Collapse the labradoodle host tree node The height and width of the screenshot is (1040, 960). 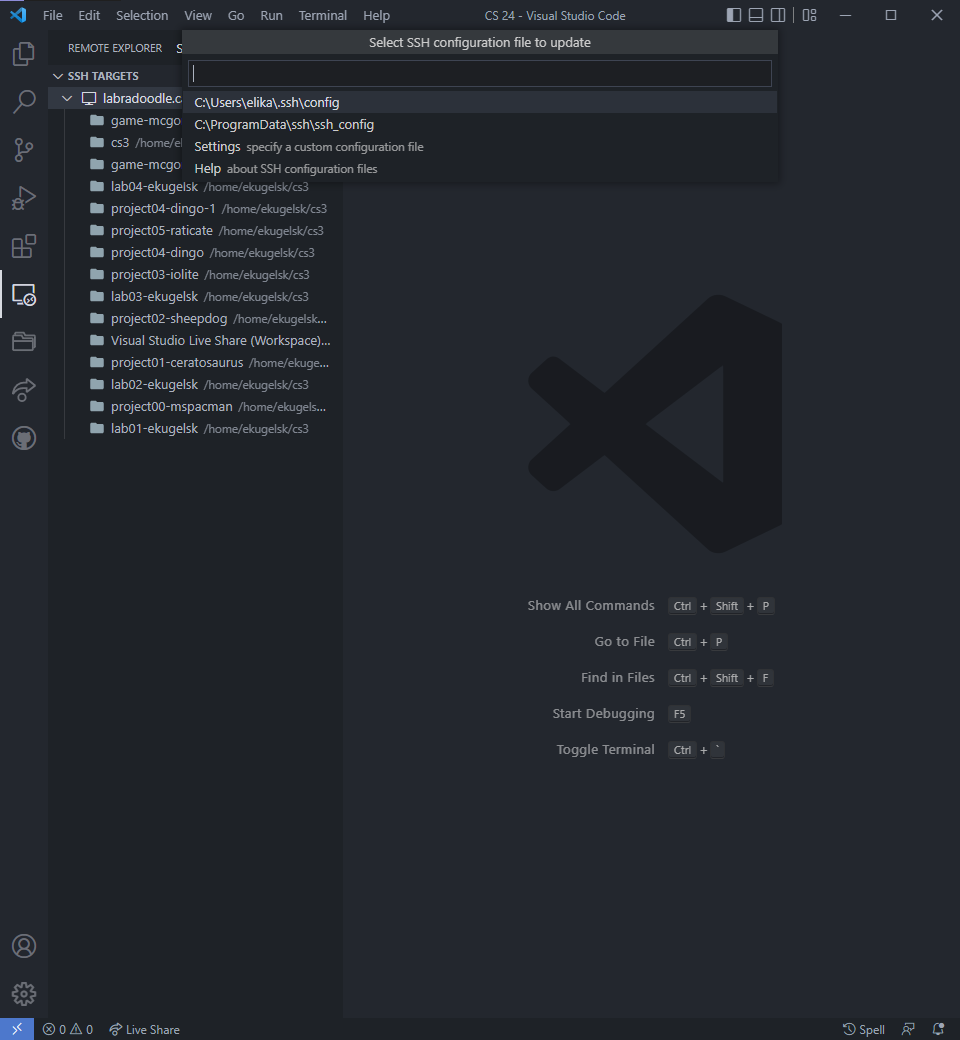pos(67,99)
